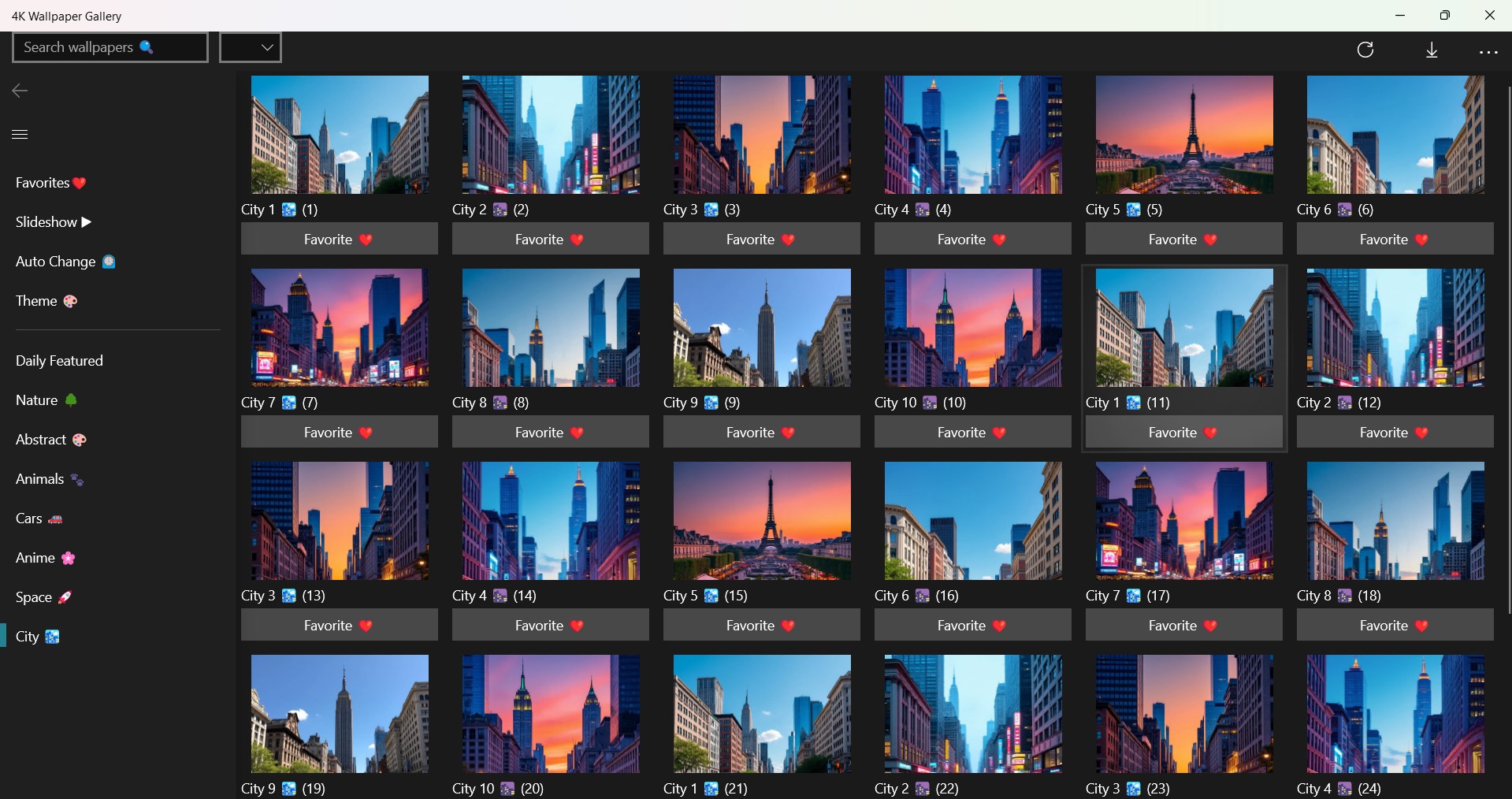Start the Slideshow from the sidebar
This screenshot has height=799, width=1512.
54,222
